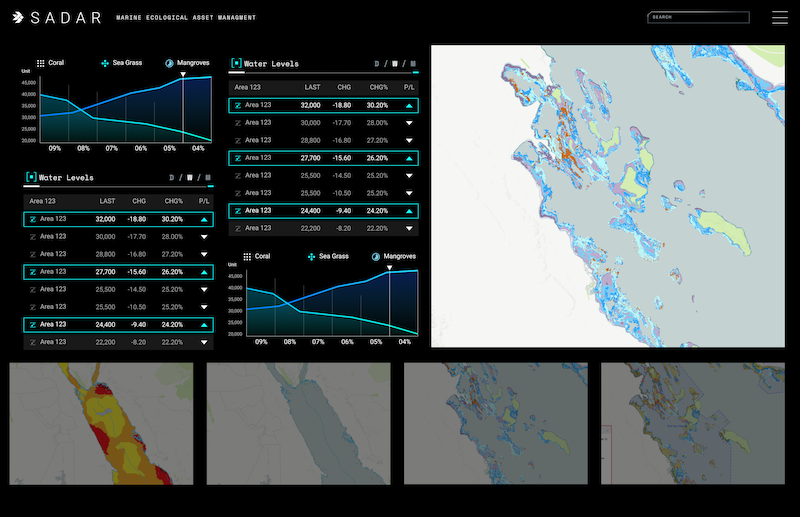The width and height of the screenshot is (800, 517).
Task: Sort by LAST column in left table
Action: [x=107, y=201]
